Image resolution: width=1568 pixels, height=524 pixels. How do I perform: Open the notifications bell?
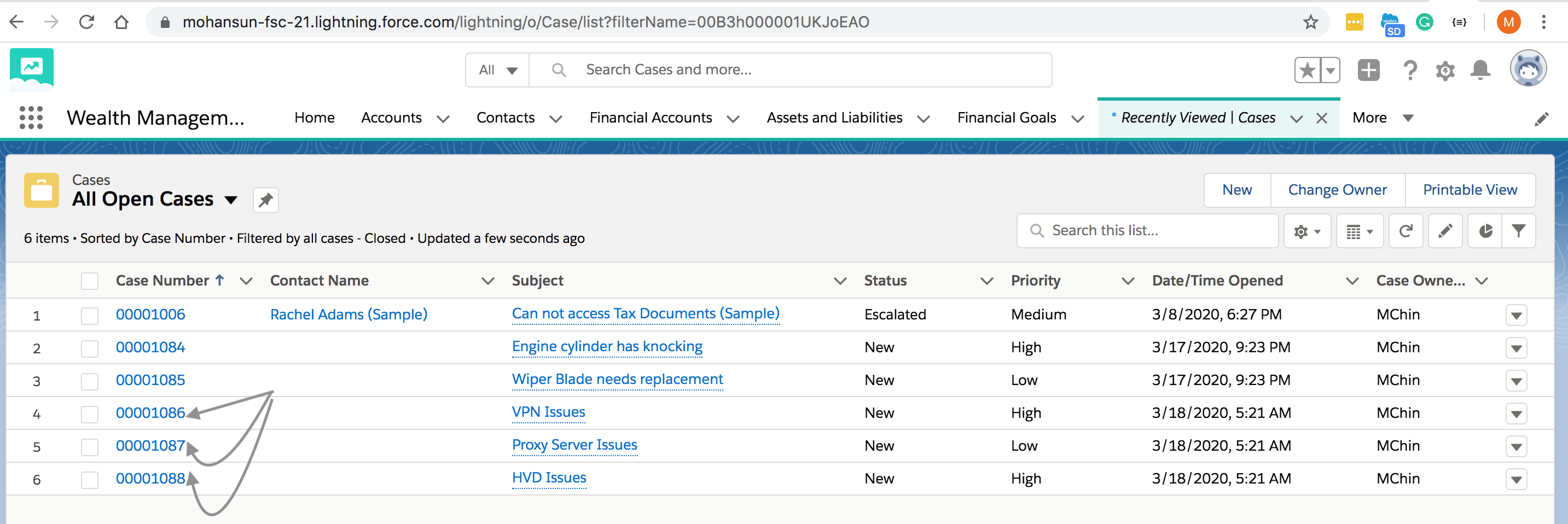pyautogui.click(x=1480, y=71)
